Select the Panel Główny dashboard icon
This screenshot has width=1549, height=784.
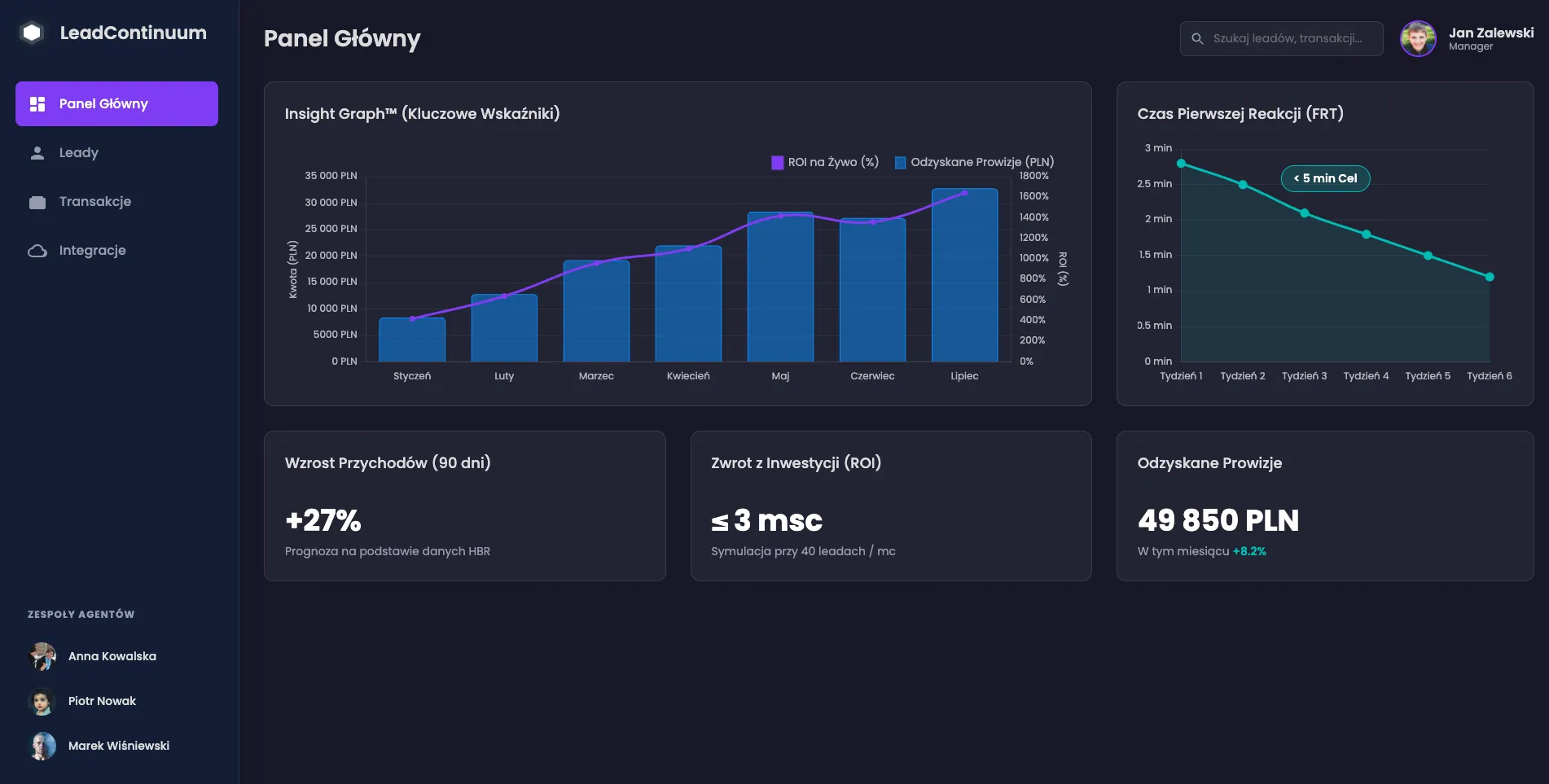pyautogui.click(x=36, y=103)
